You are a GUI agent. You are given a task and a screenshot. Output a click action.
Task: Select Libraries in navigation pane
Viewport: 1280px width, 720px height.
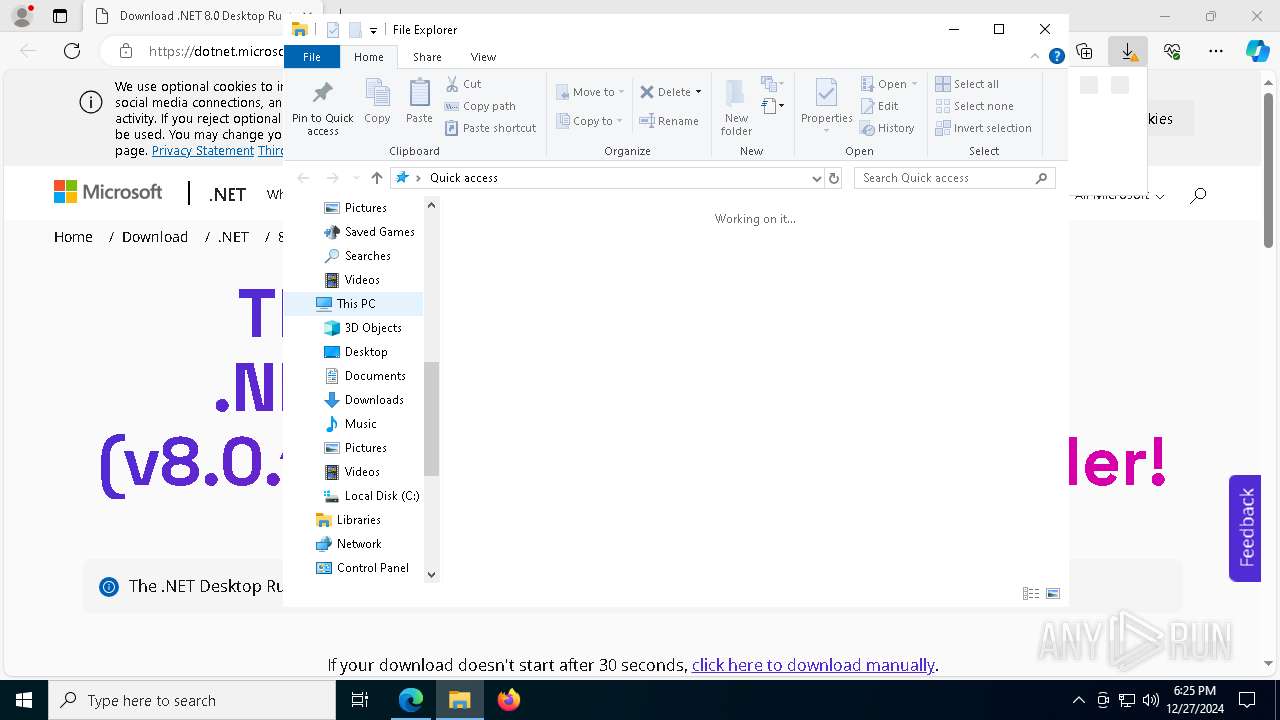click(348, 520)
